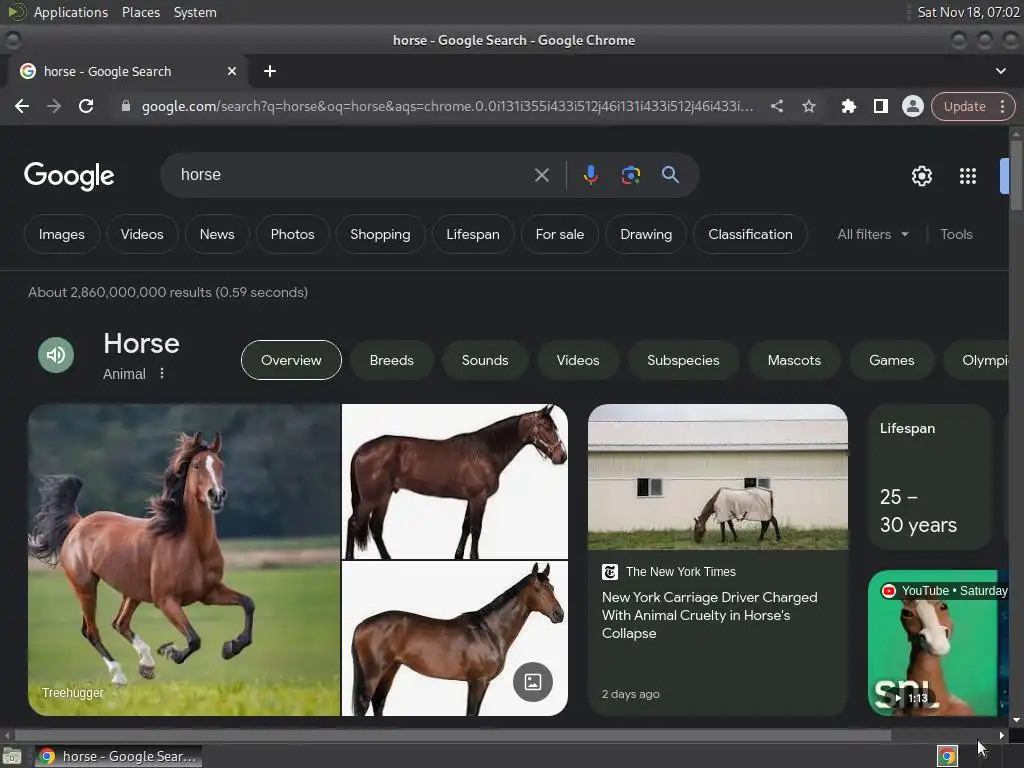Screen dimensions: 1024x768
Task: Start voice search with microphone
Action: 590,175
